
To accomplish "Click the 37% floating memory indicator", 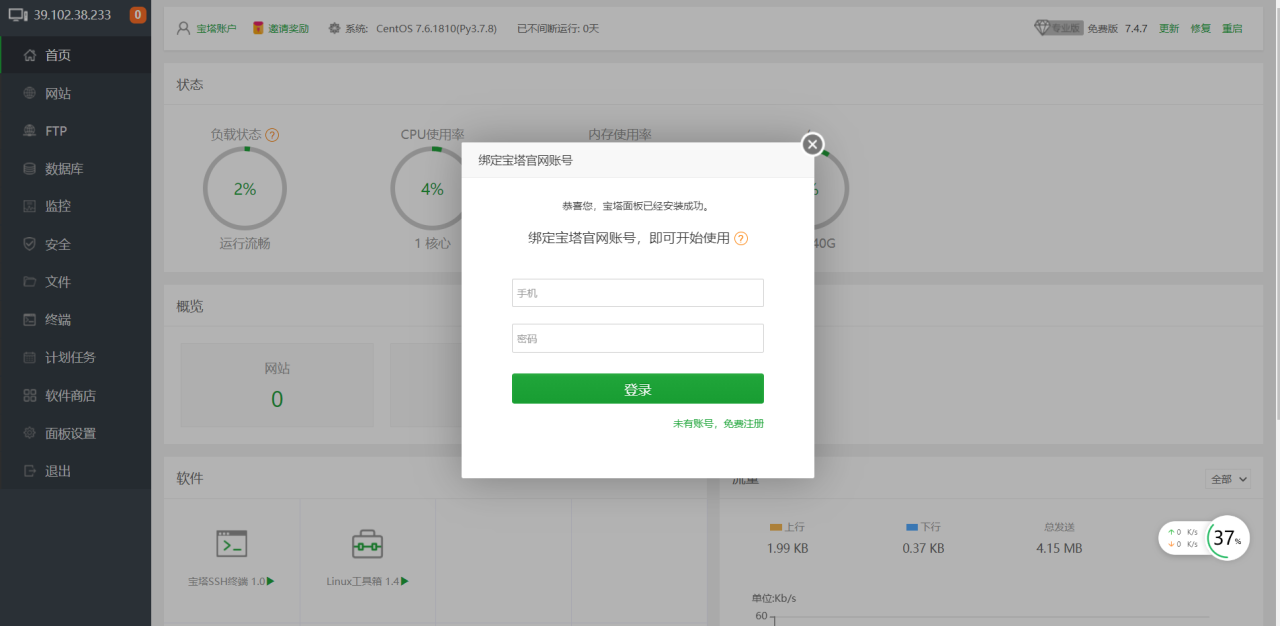I will 1229,538.
